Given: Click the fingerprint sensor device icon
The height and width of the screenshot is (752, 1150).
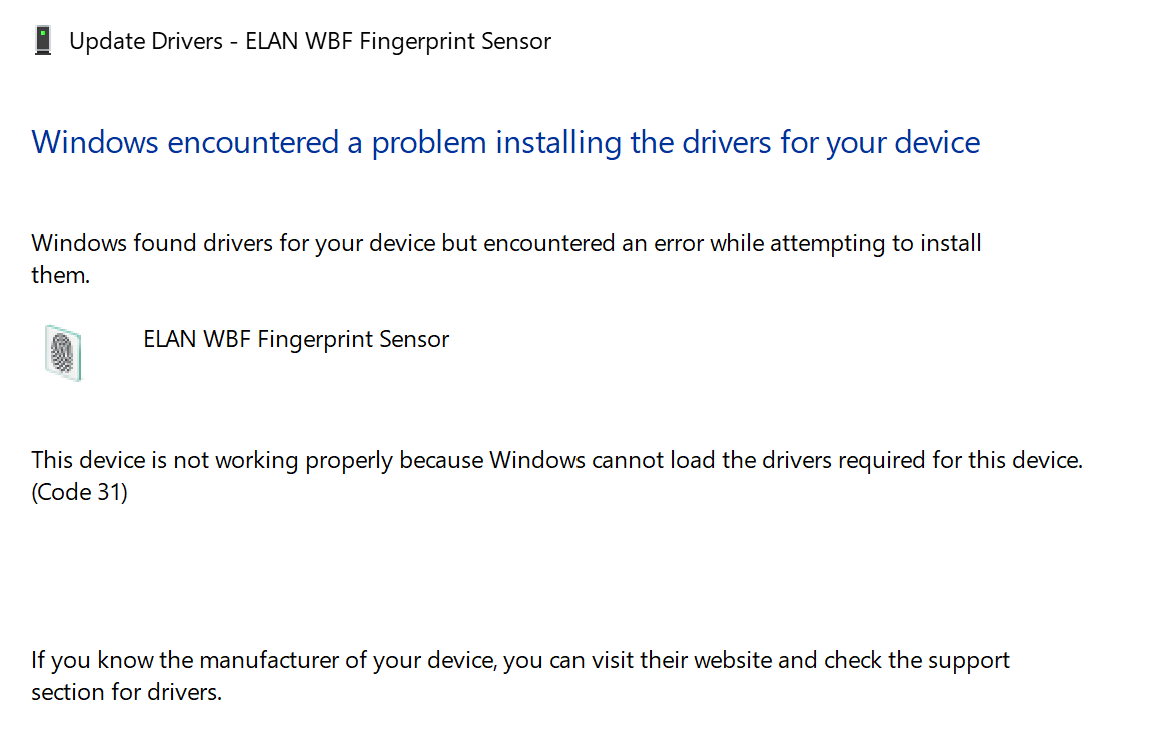Looking at the screenshot, I should coord(63,352).
